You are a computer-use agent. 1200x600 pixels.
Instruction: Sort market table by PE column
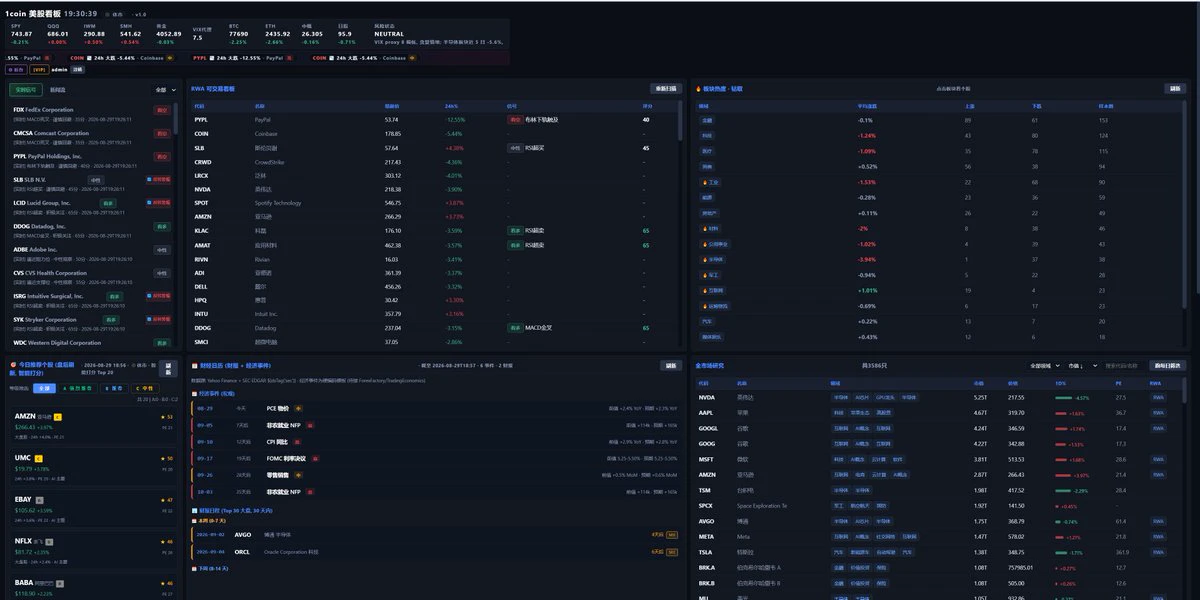click(1118, 383)
